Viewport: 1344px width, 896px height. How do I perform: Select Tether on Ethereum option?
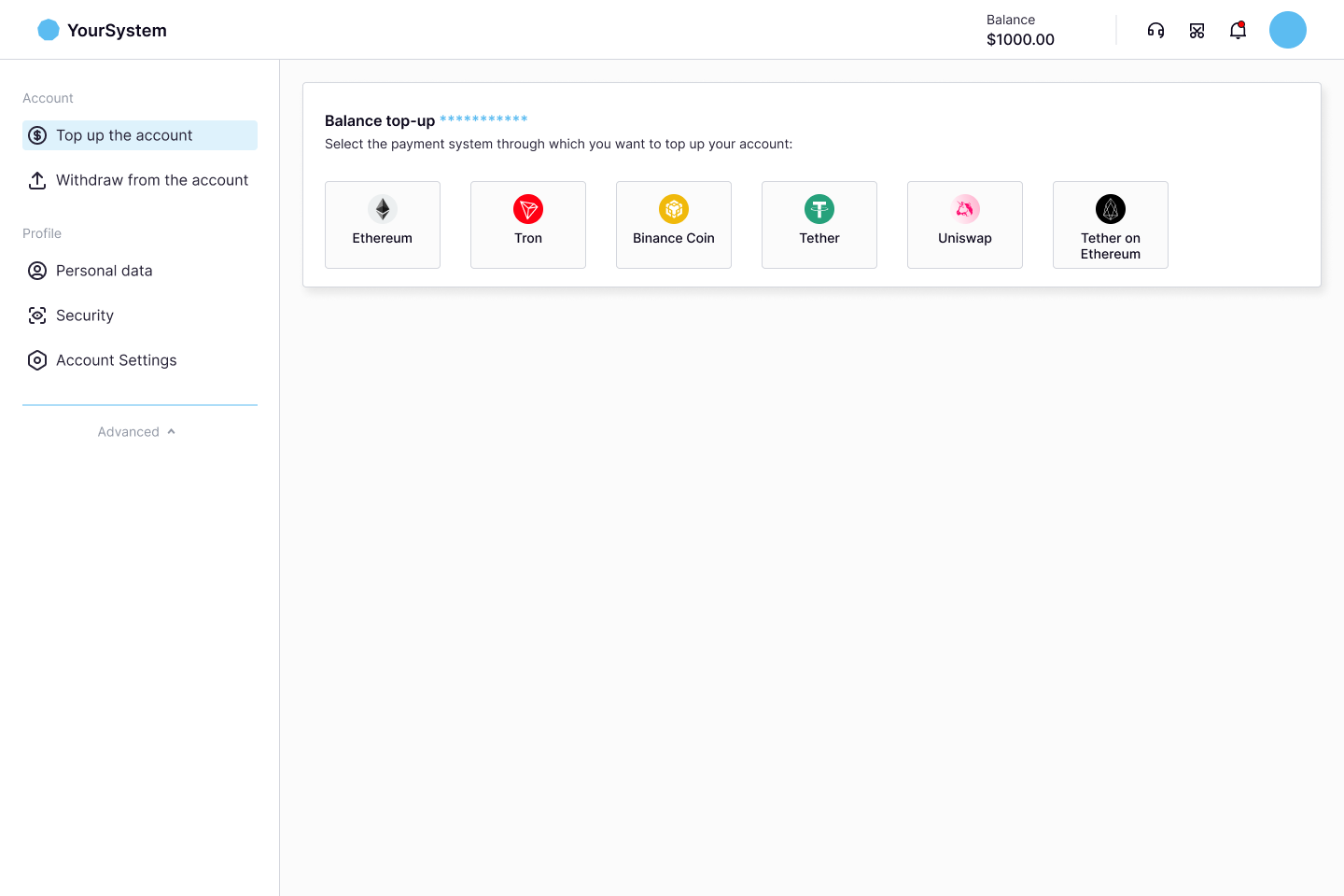1111,225
